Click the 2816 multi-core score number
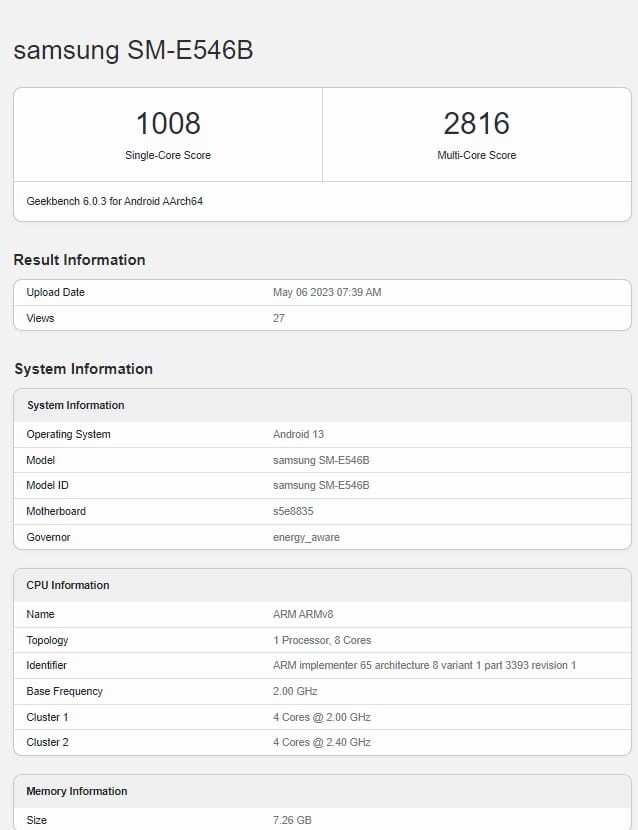Screen dimensions: 638x830 [x=476, y=124]
